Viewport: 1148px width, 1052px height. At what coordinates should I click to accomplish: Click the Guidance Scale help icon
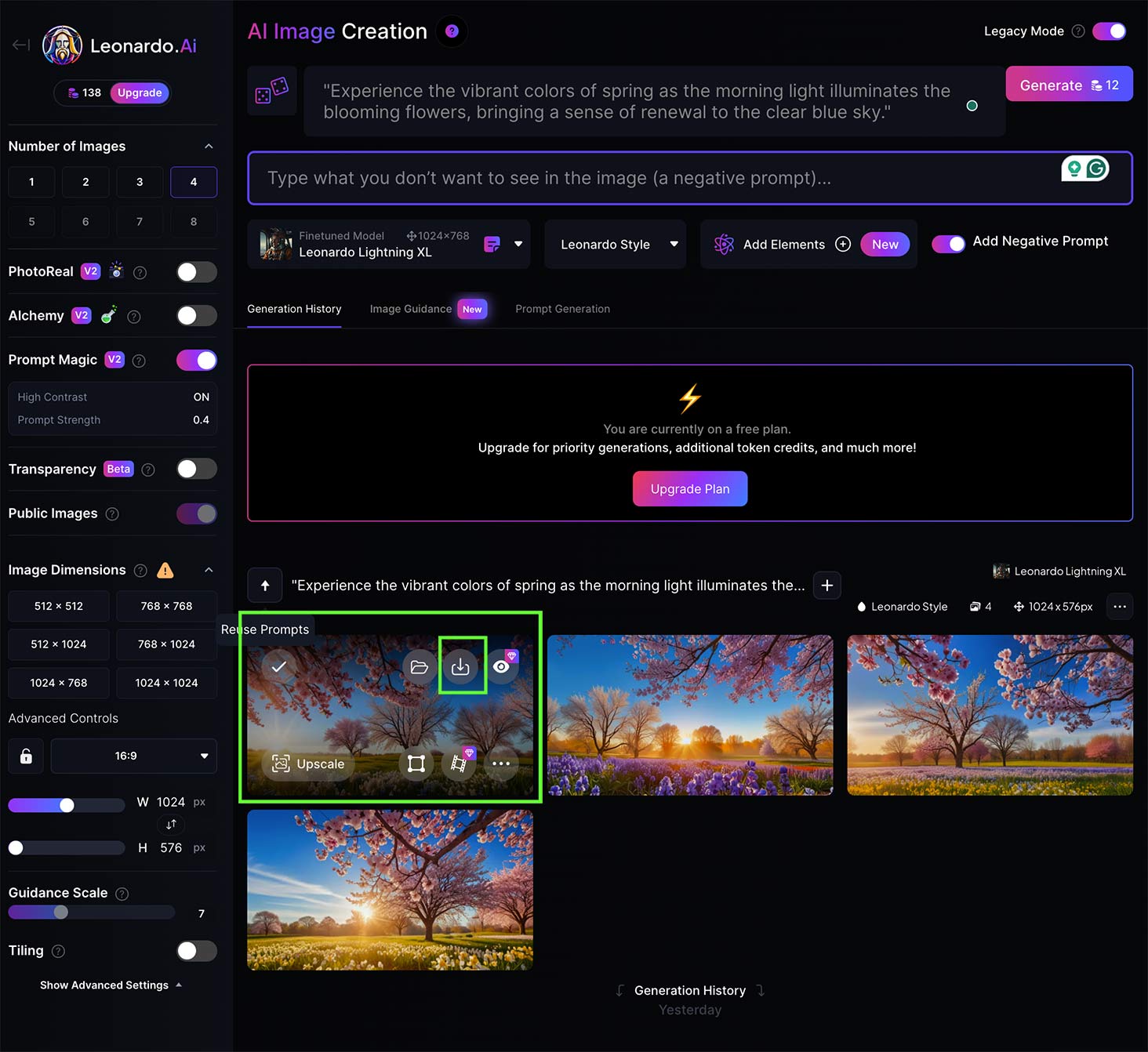click(122, 894)
